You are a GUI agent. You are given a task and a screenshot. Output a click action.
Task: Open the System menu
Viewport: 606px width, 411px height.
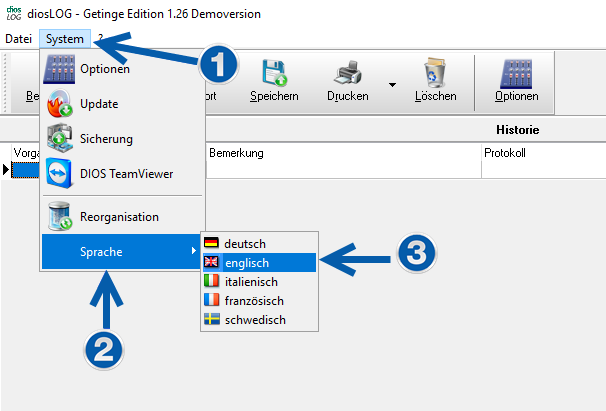(x=65, y=38)
